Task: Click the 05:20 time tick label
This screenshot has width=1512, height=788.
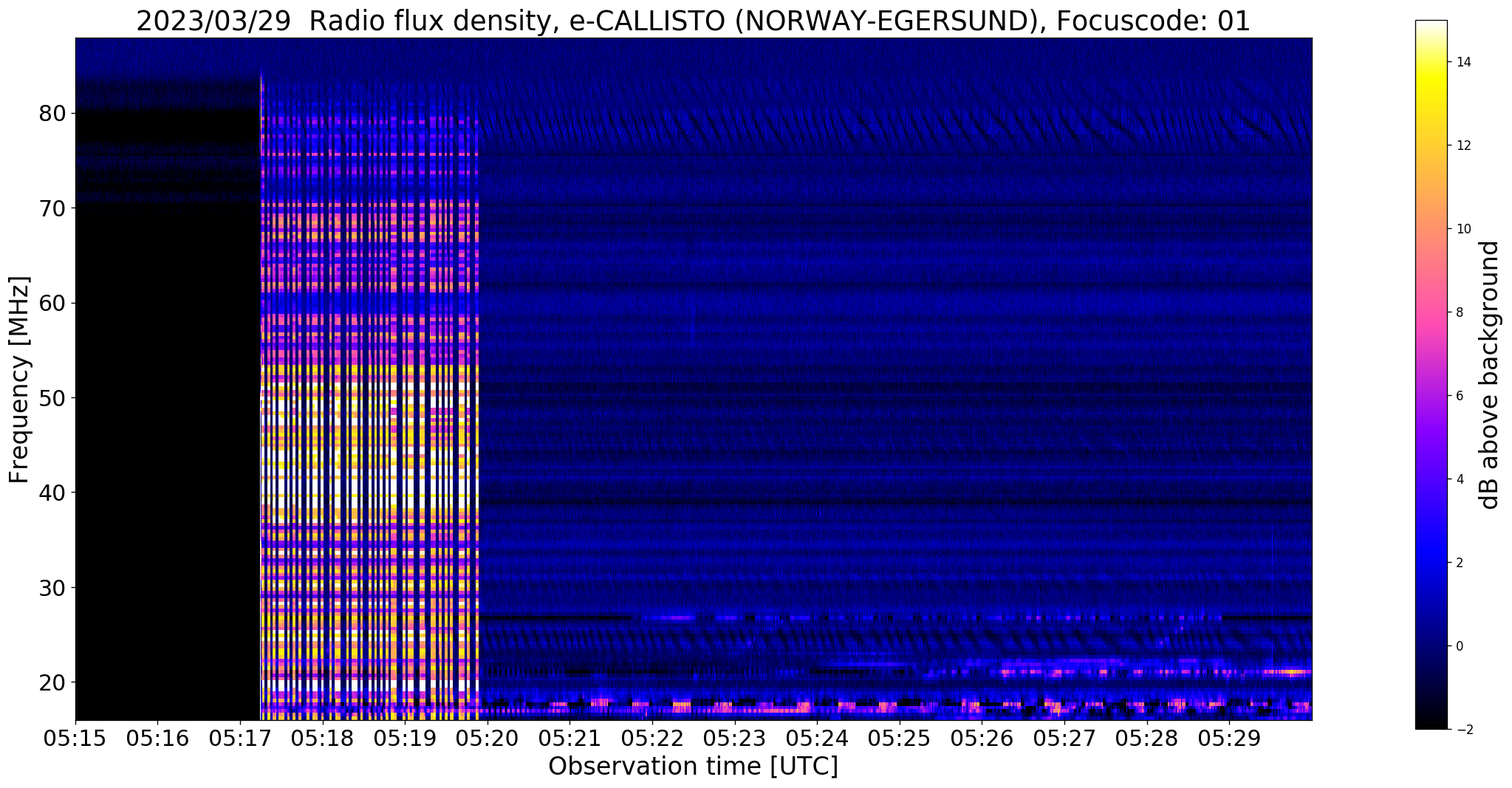Action: point(488,736)
